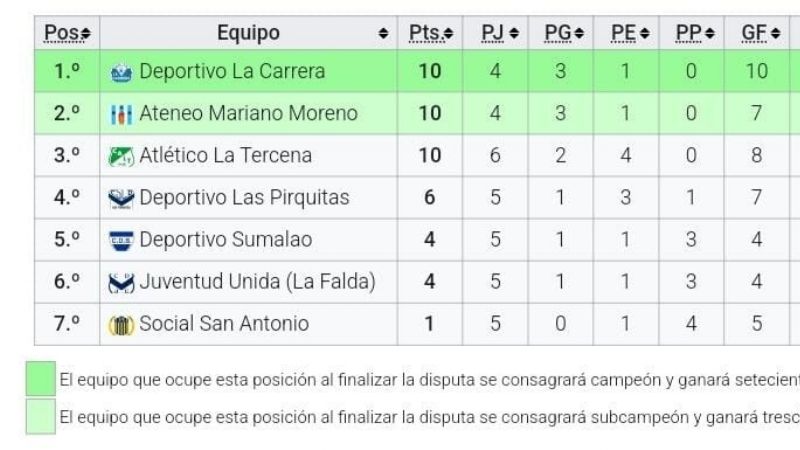Sort by GF goals column header
This screenshot has height=450, width=800.
tap(759, 33)
